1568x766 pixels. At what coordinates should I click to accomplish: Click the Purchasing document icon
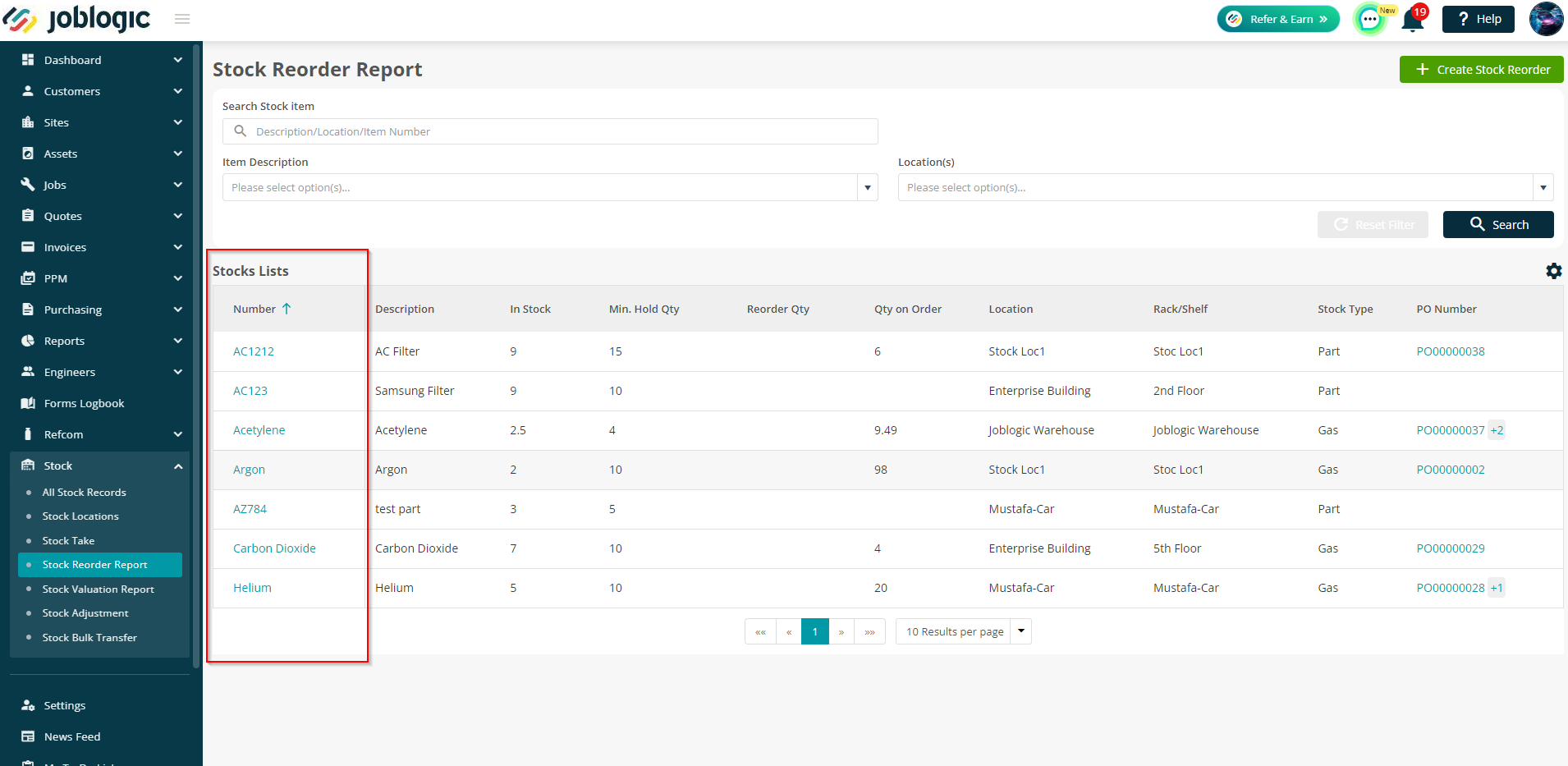point(28,310)
